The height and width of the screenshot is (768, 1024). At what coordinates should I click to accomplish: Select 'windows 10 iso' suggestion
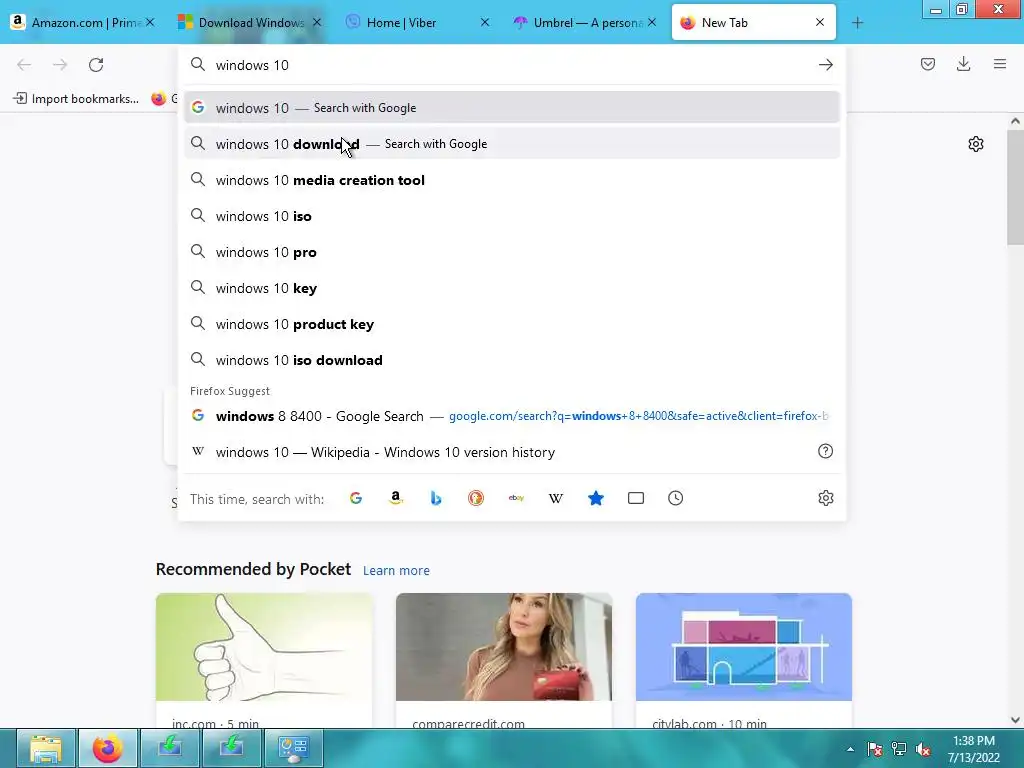pos(512,216)
